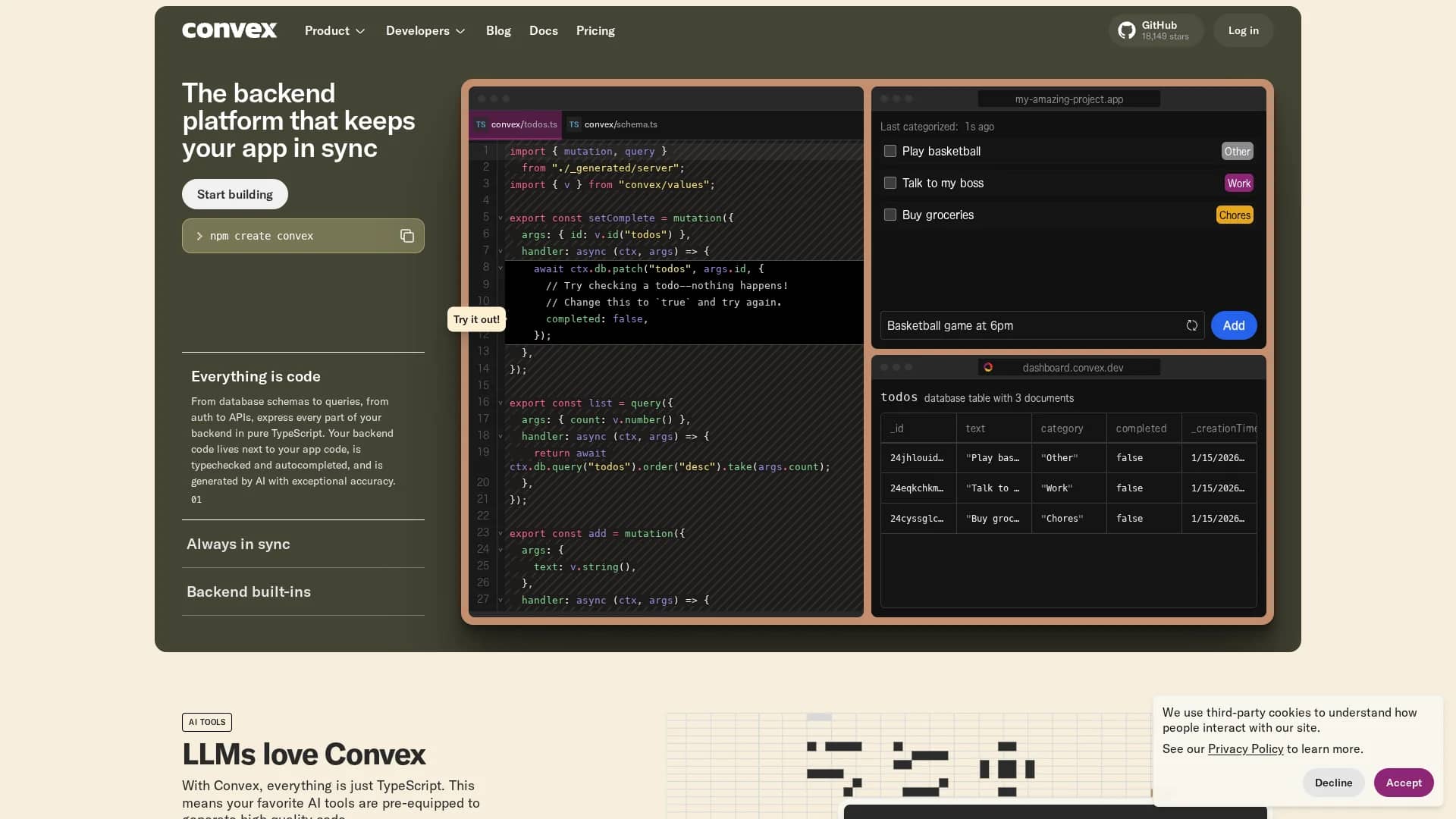The image size is (1456, 819).
Task: Click the dashboard.convex.dev address bar
Action: click(x=1069, y=367)
